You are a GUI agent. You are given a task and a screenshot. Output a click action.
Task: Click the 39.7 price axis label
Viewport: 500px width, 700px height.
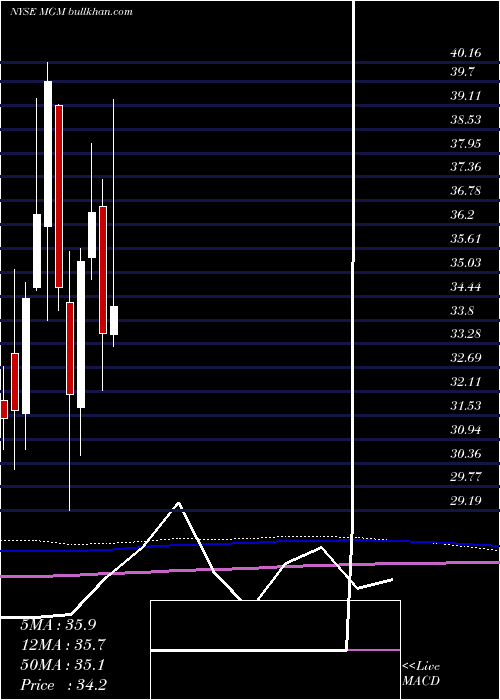462,71
